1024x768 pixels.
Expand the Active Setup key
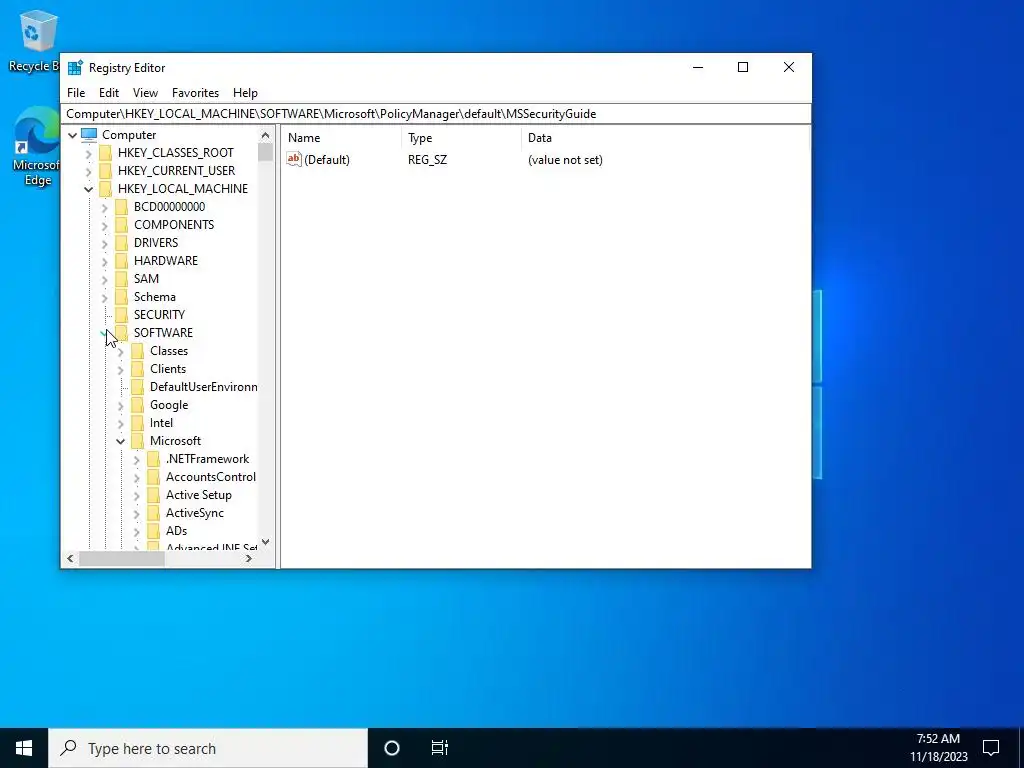[136, 496]
